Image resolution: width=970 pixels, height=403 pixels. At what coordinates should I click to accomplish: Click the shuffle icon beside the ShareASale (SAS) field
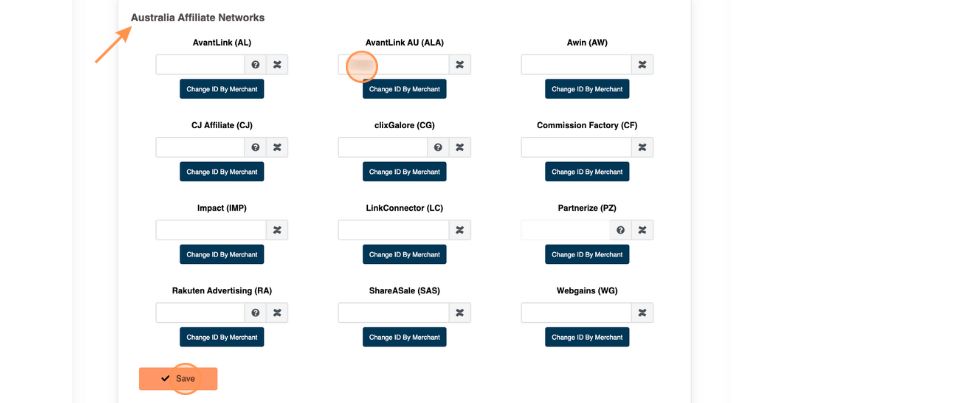click(459, 313)
